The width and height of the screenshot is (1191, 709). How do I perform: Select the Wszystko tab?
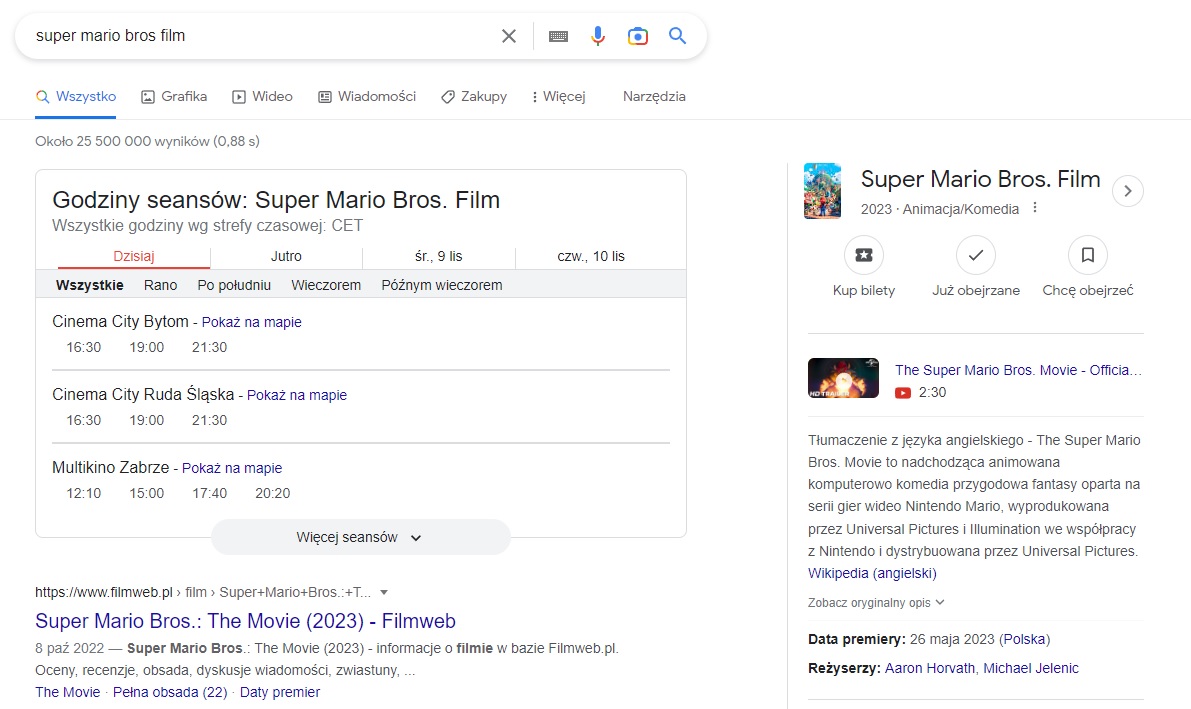[75, 97]
